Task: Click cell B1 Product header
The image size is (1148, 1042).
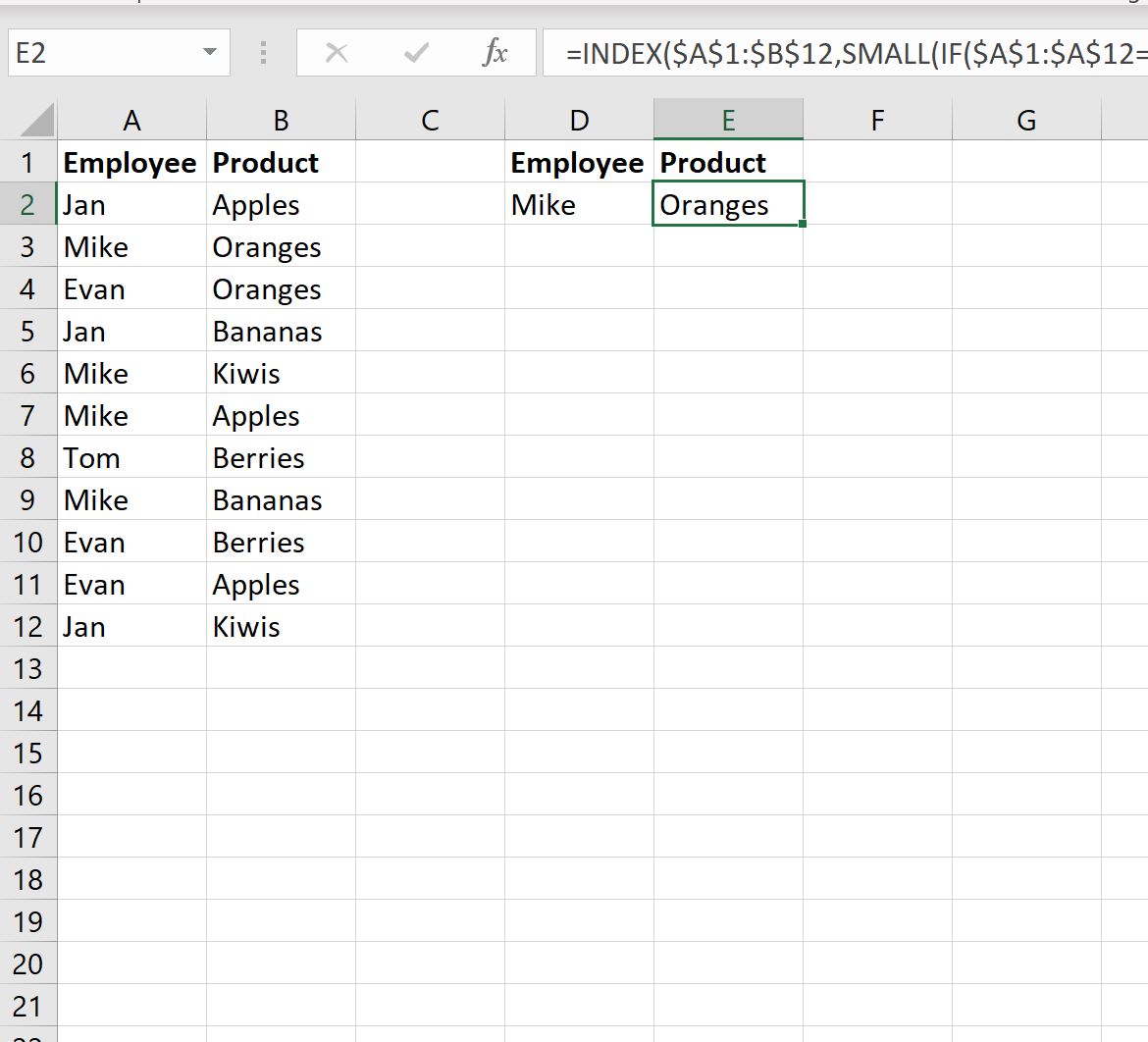Action: tap(282, 163)
